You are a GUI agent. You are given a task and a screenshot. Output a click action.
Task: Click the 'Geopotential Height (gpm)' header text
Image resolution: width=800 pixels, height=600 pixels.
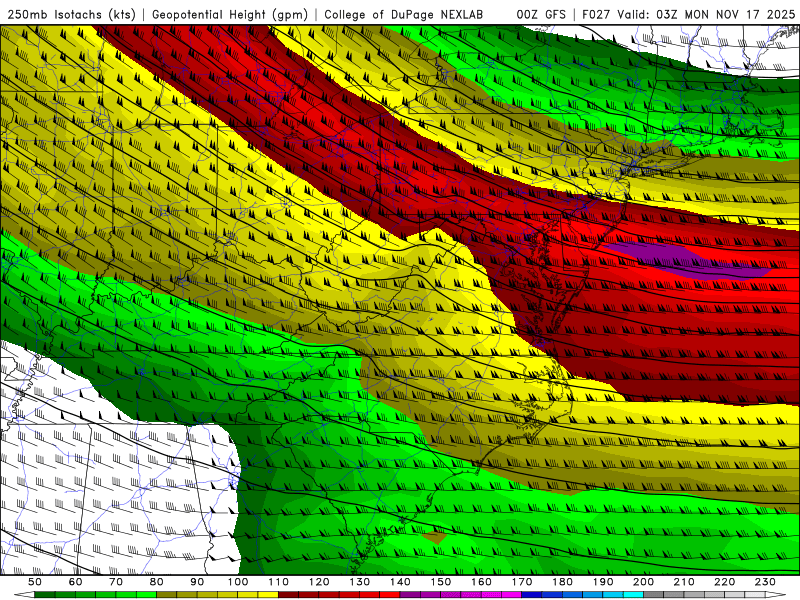(230, 14)
